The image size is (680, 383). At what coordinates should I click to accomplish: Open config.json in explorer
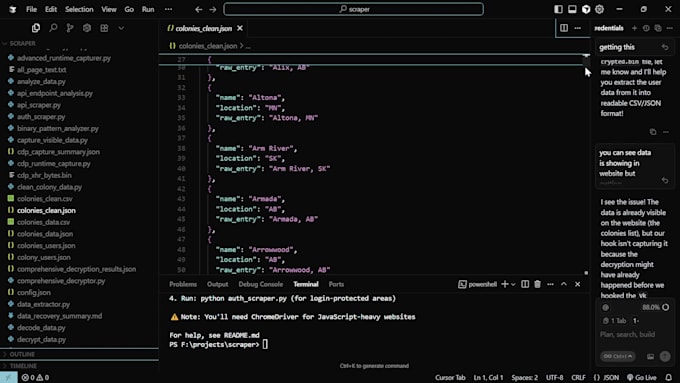(34, 292)
